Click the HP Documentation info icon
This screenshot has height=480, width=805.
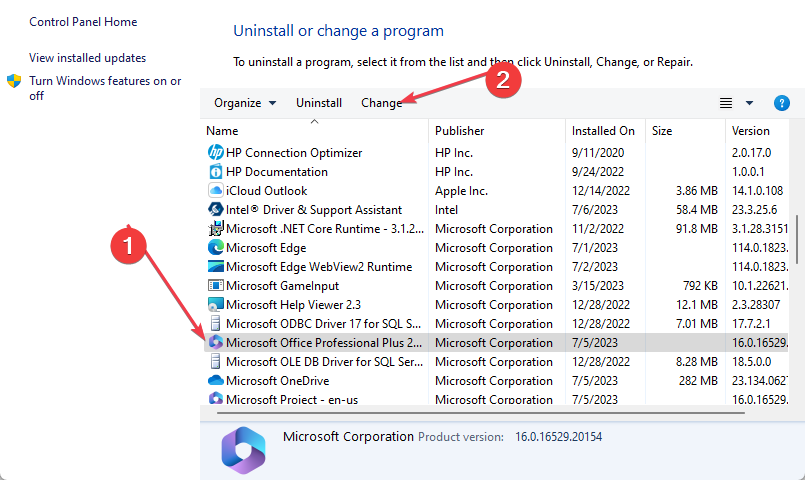pos(216,171)
